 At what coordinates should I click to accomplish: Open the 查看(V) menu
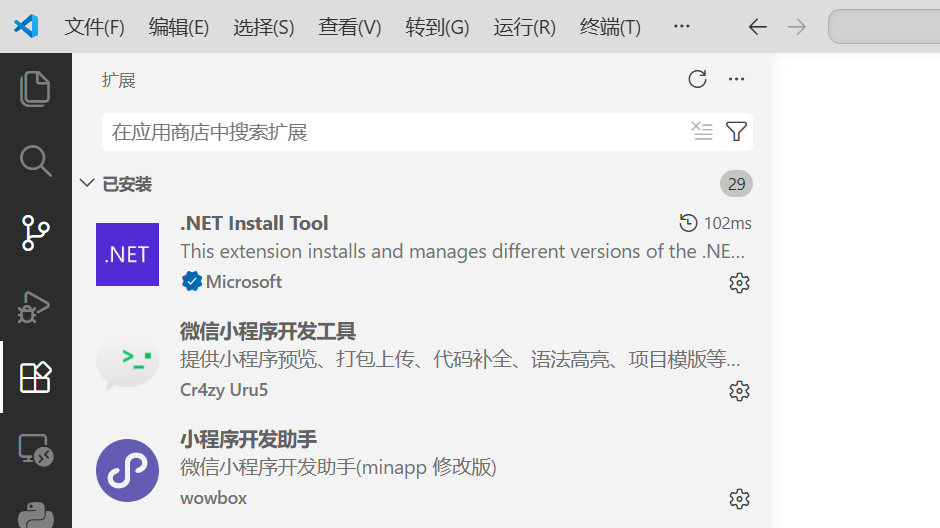pyautogui.click(x=350, y=27)
